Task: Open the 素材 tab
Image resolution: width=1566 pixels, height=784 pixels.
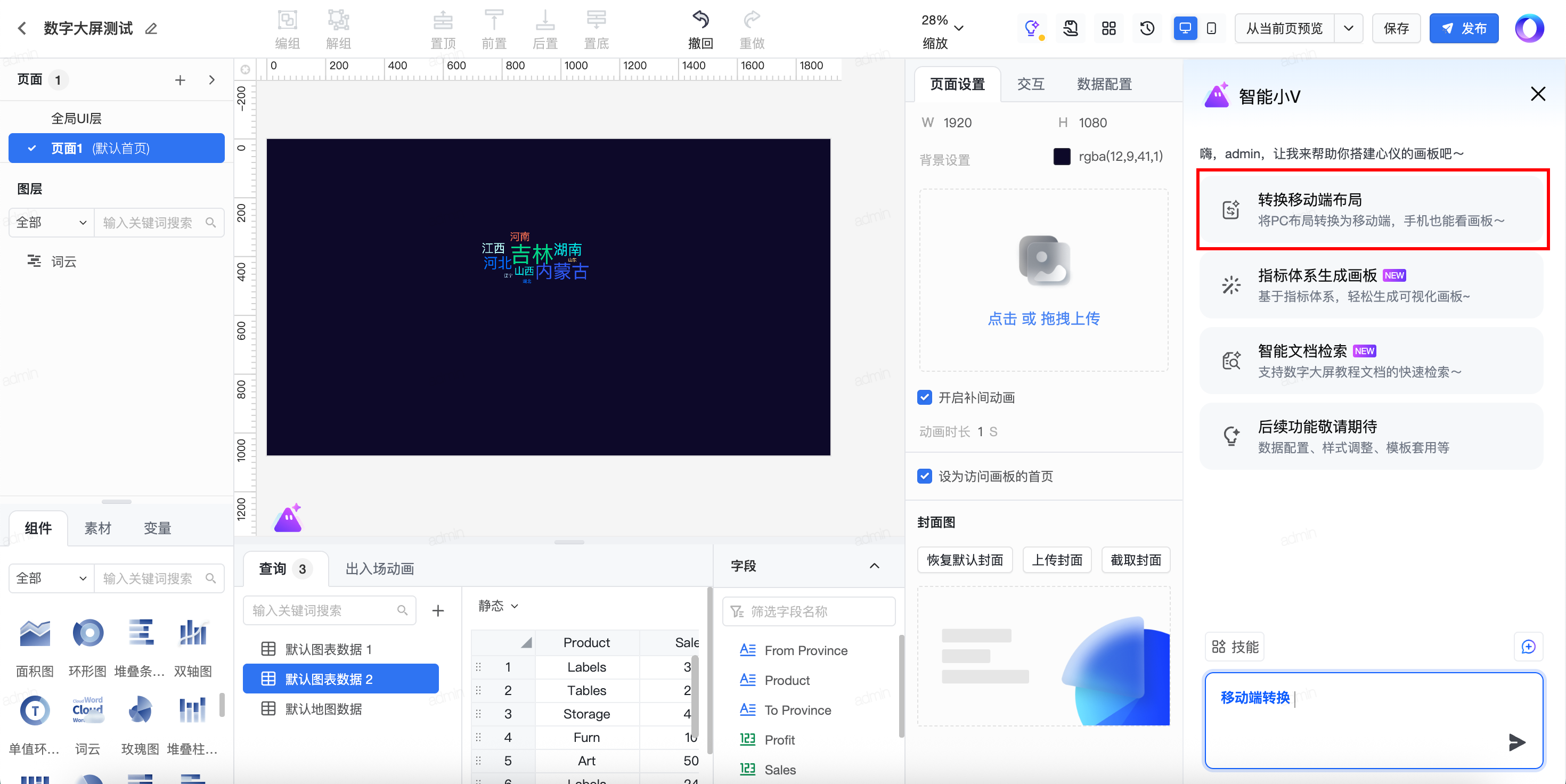Action: (x=97, y=528)
